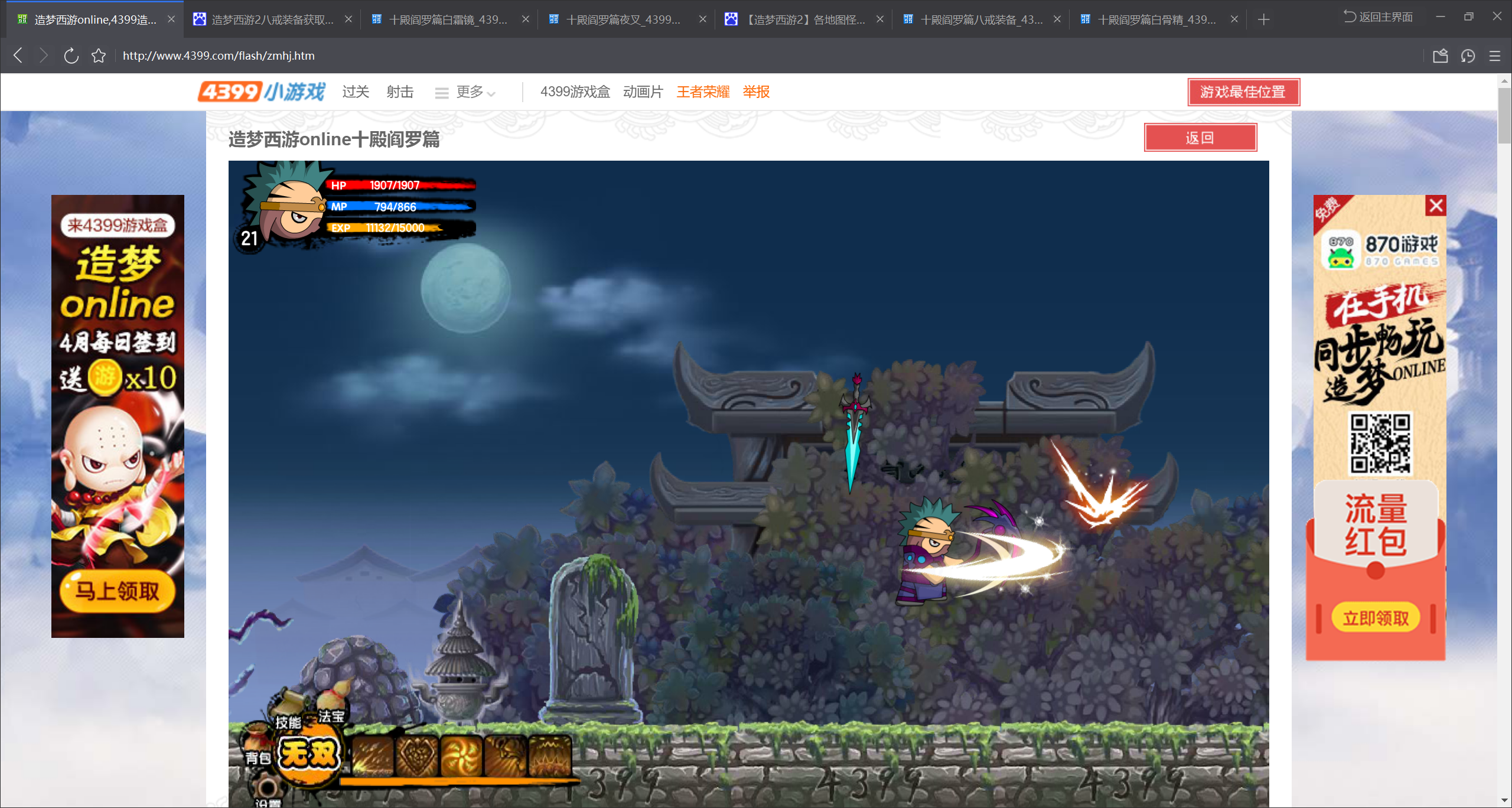
Task: Click the browser address bar URL
Action: [219, 56]
